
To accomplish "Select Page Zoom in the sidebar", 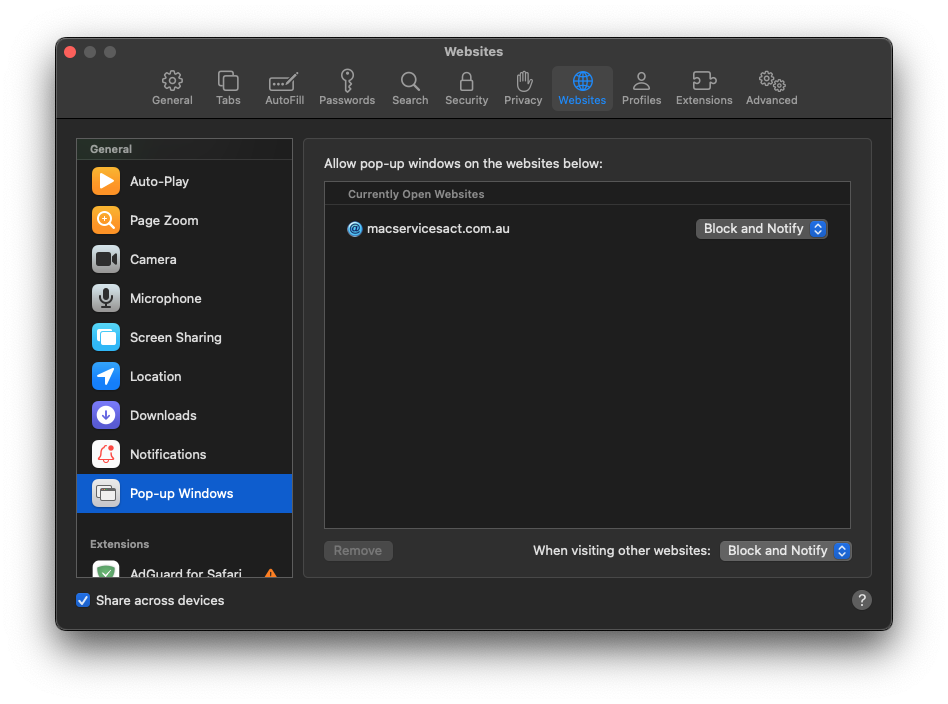I will click(164, 220).
